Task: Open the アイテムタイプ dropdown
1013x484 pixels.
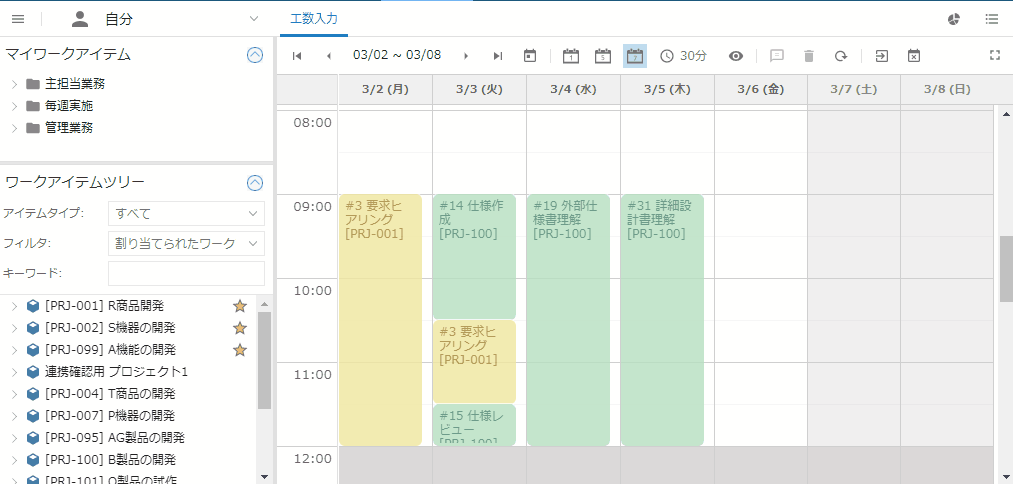Action: (186, 213)
